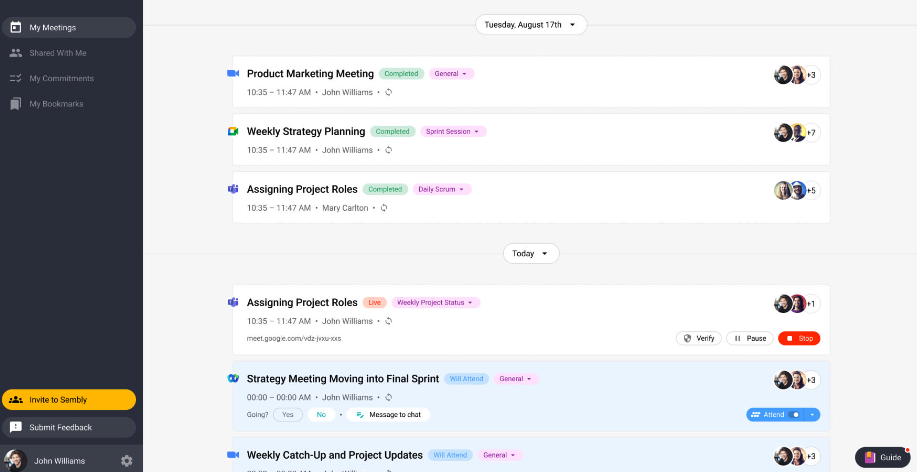Viewport: 917px width, 472px height.
Task: Open the Guide button
Action: click(x=882, y=457)
